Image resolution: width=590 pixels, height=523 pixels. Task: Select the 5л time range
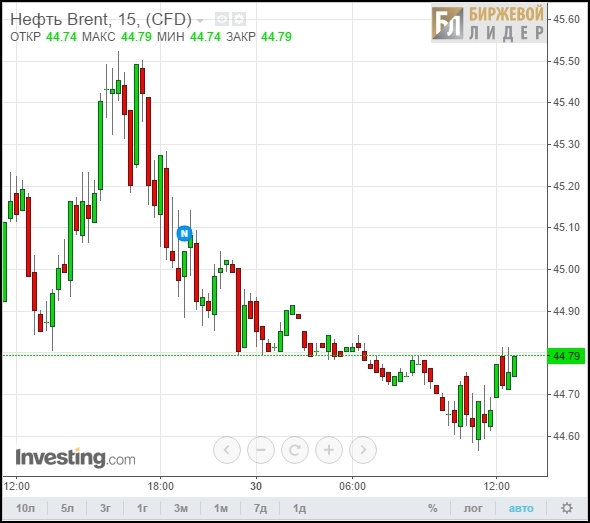[x=67, y=508]
